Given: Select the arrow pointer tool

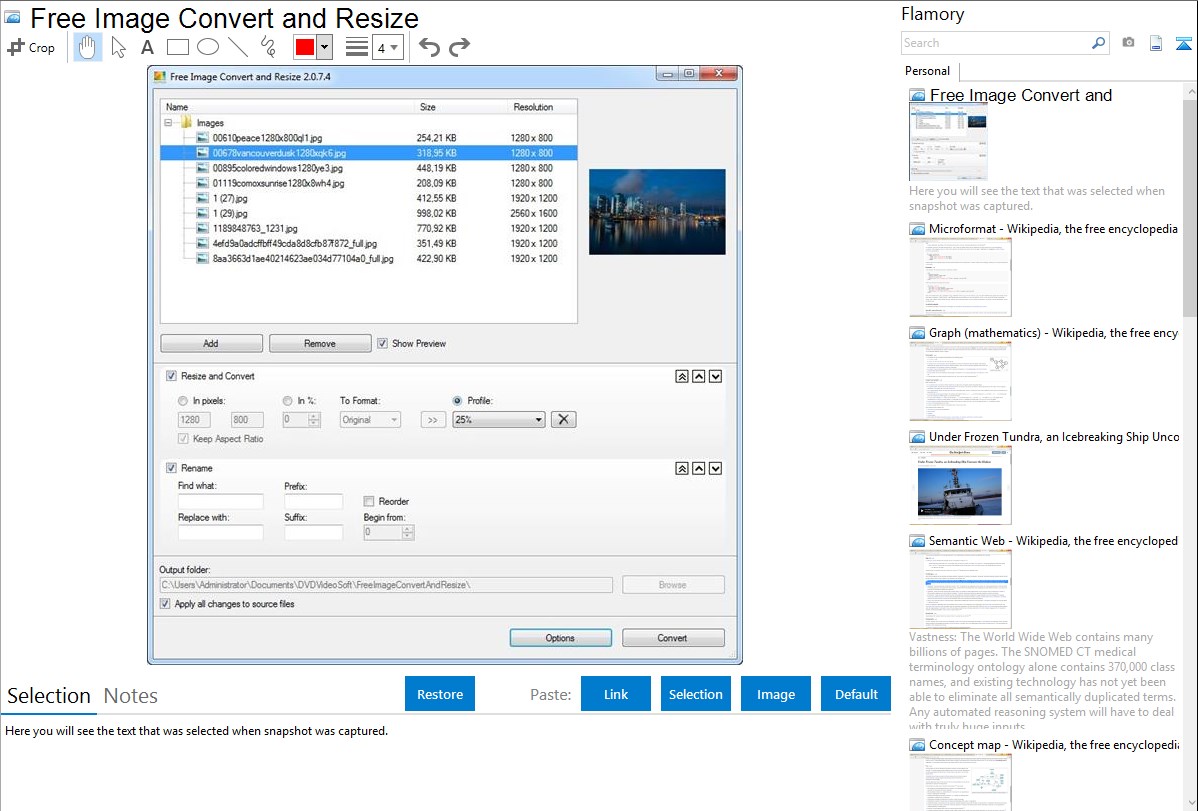Looking at the screenshot, I should tap(119, 47).
